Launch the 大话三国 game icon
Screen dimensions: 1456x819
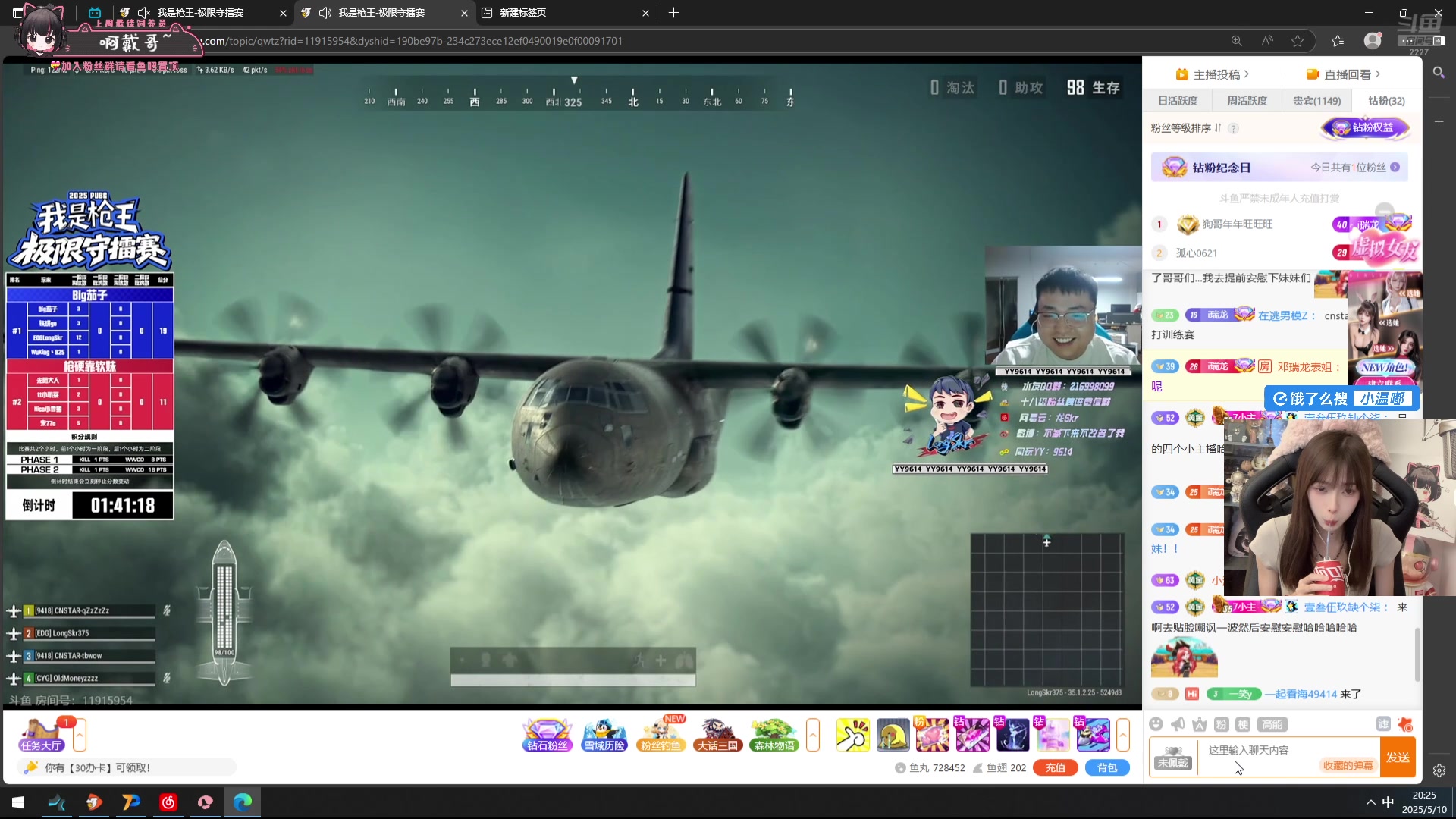click(717, 734)
